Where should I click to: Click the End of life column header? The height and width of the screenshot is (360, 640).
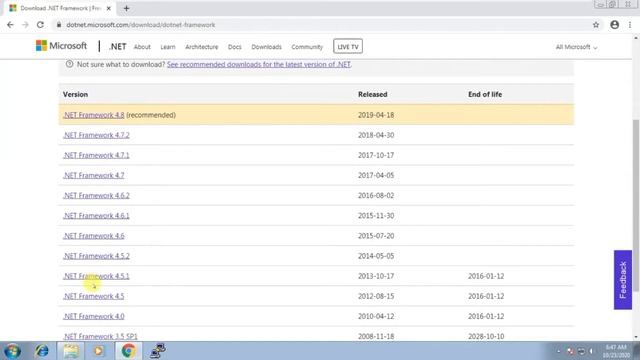[x=485, y=94]
